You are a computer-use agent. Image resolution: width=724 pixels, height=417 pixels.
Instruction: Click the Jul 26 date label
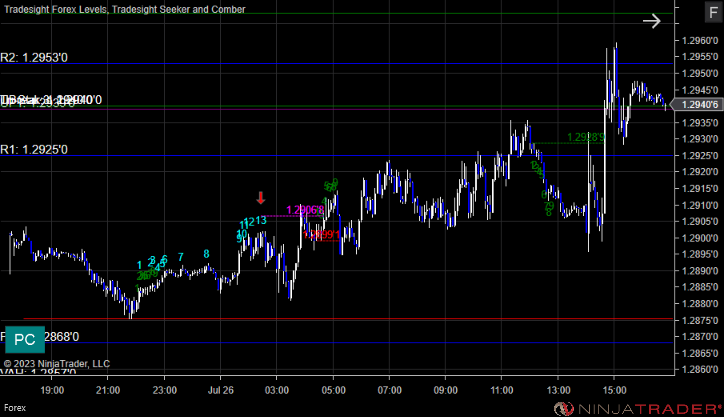[x=221, y=390]
